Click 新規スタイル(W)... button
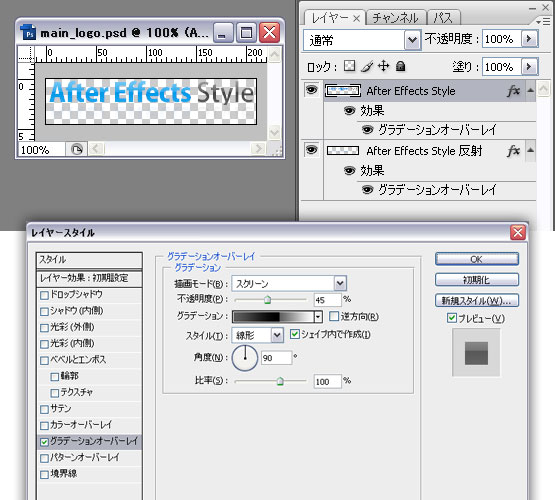The image size is (555, 500). click(x=477, y=300)
